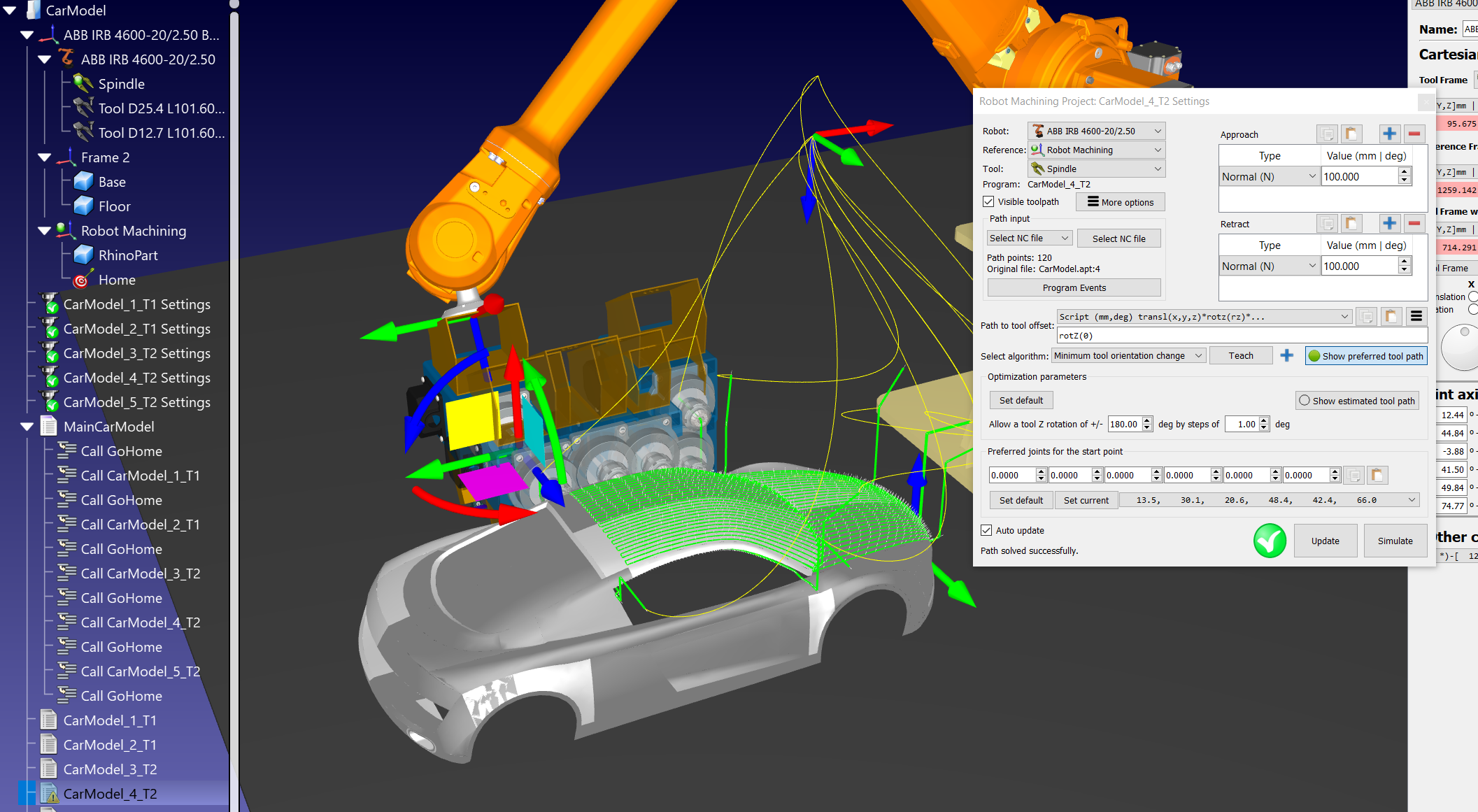
Task: Select the Spindle tool in tree
Action: [121, 84]
